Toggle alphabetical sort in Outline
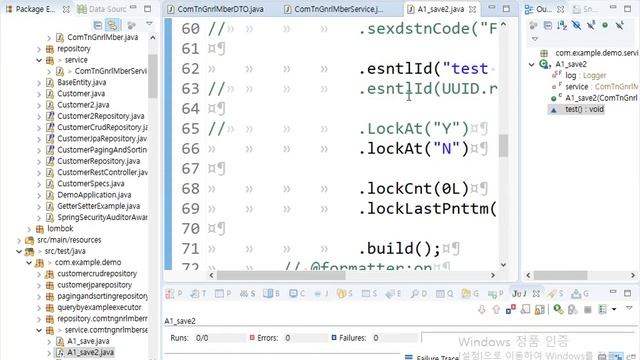 [x=562, y=25]
